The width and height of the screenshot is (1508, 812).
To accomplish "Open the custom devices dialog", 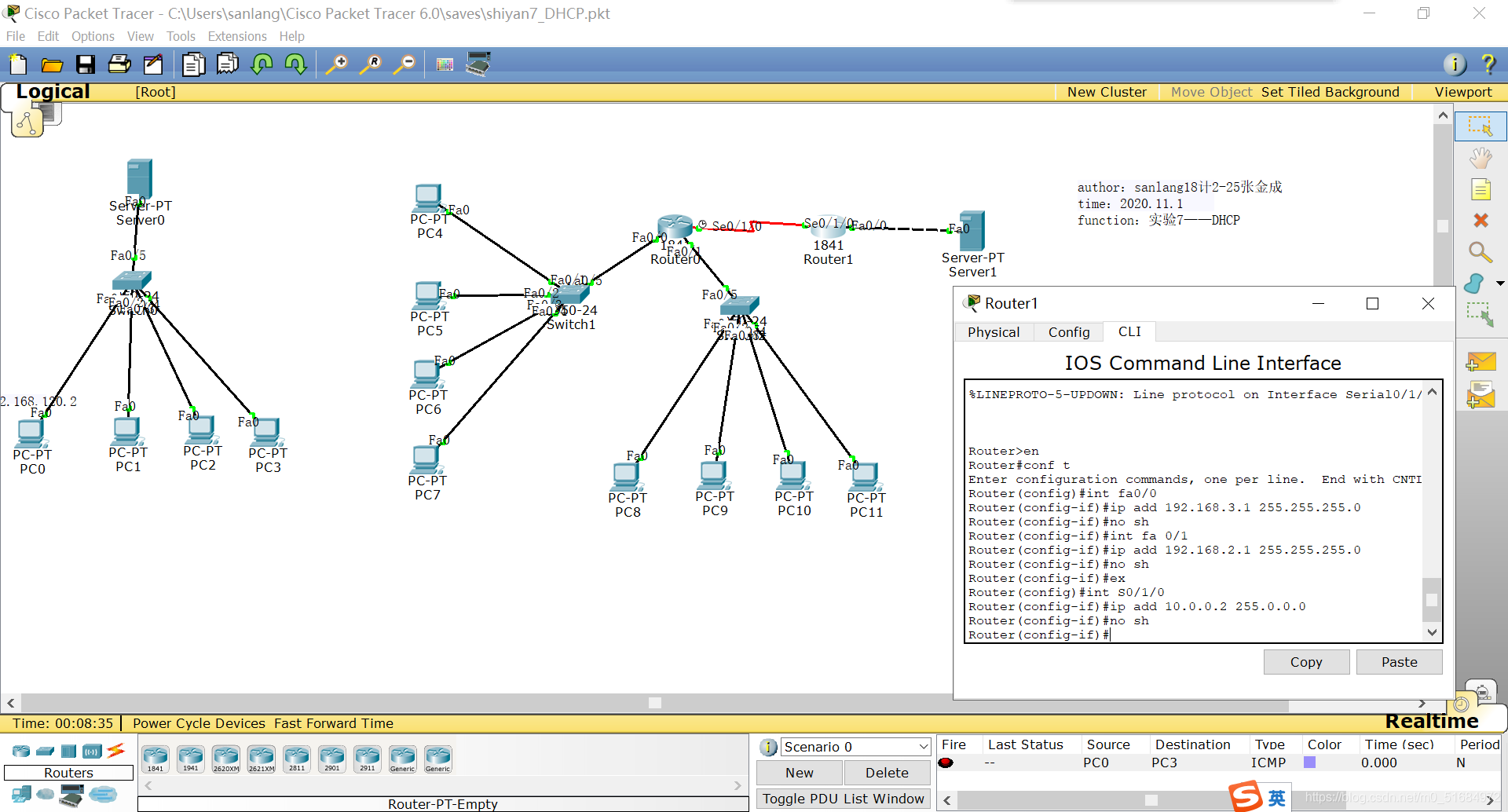I will pos(478,64).
